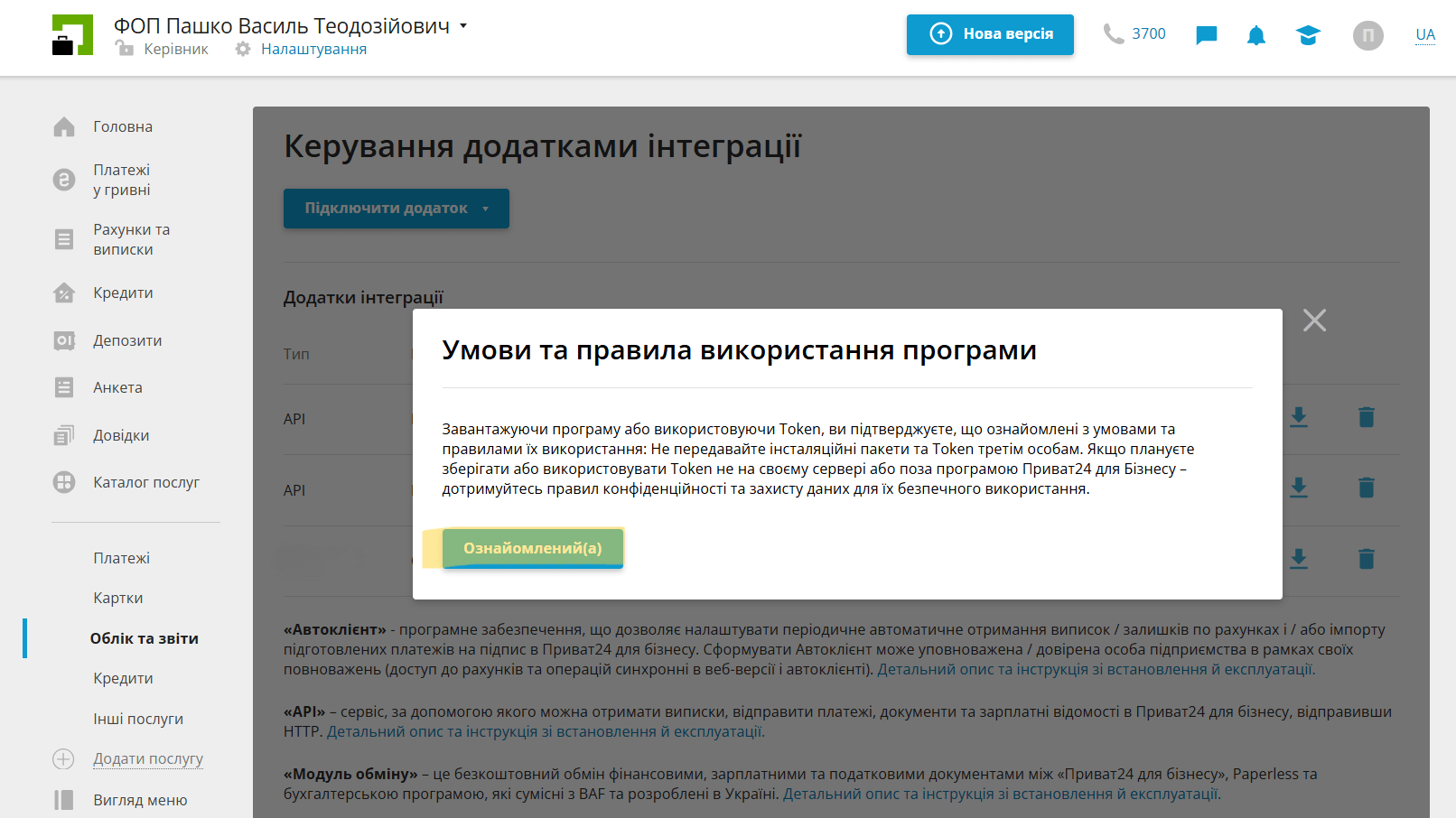Open Каталог послуг in sidebar
The height and width of the screenshot is (818, 1456).
click(x=146, y=482)
